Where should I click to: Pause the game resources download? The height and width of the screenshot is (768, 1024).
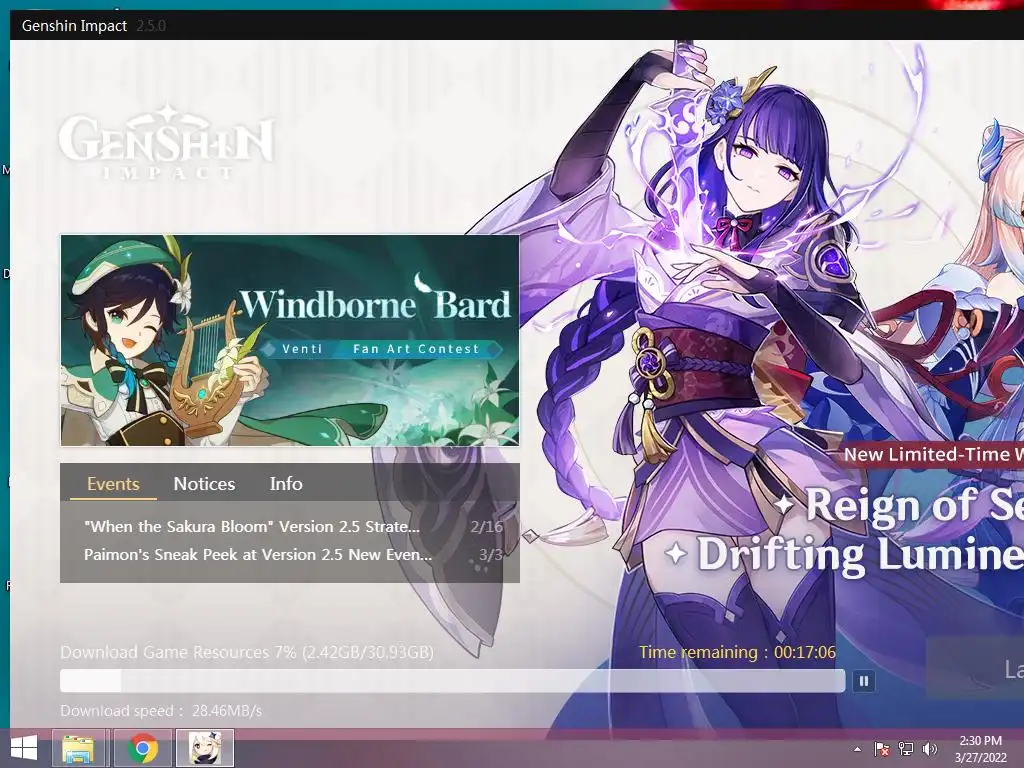pyautogui.click(x=864, y=682)
